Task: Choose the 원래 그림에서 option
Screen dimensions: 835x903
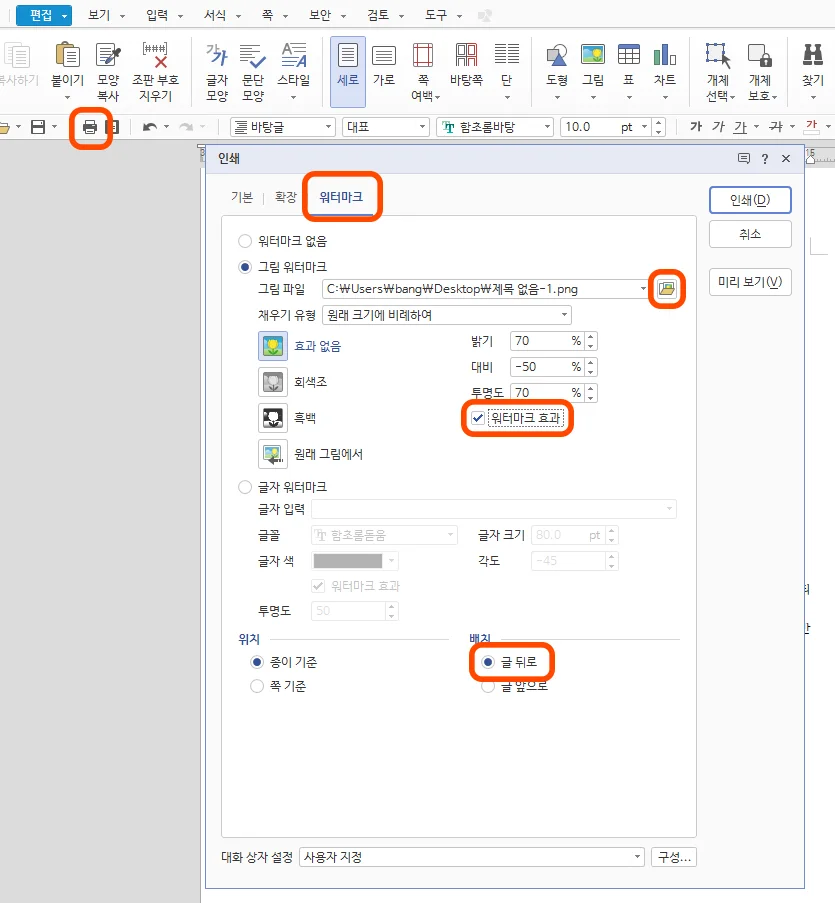Action: [273, 454]
